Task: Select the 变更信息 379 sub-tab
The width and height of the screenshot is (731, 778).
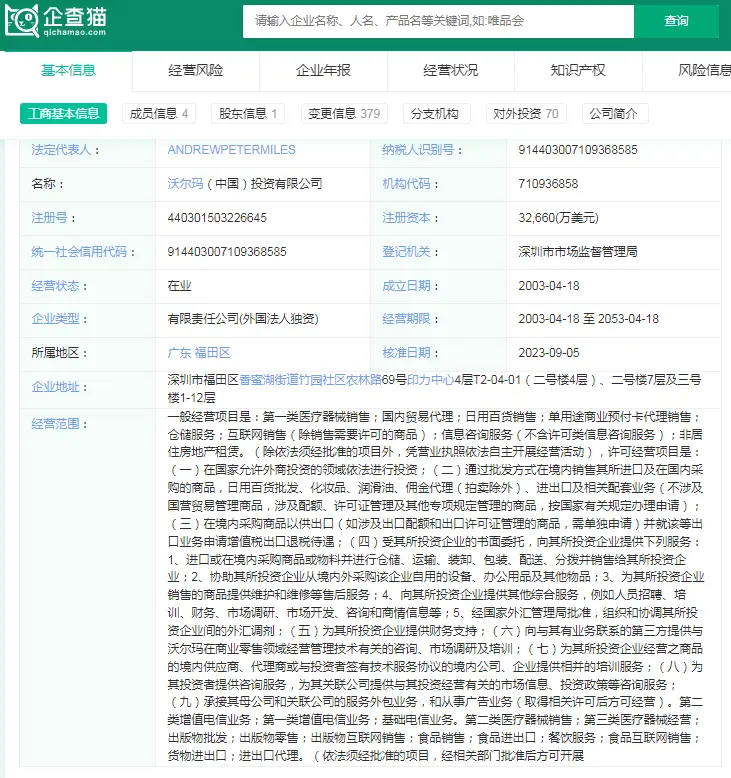Action: (x=344, y=114)
